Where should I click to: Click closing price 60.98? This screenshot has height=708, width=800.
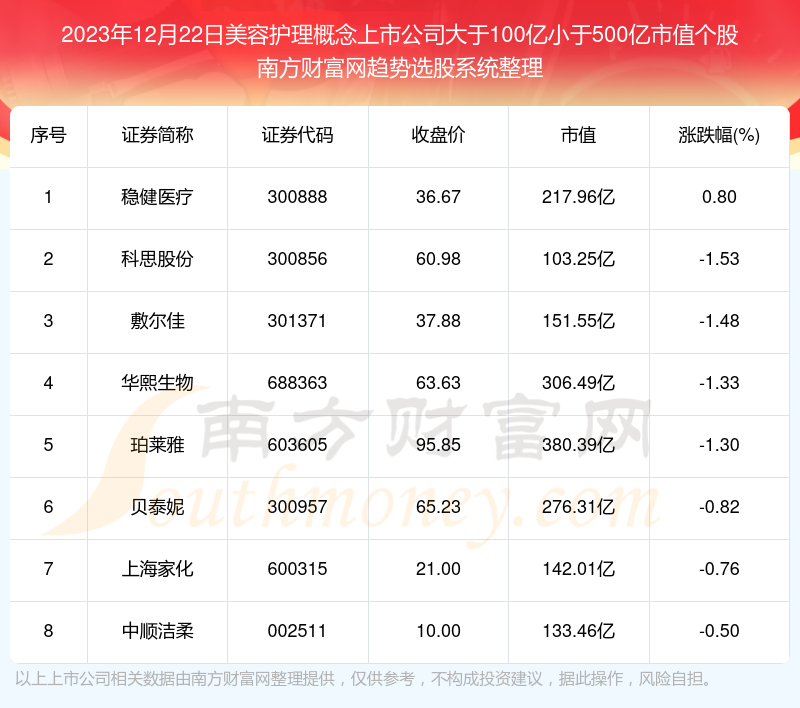pyautogui.click(x=438, y=259)
